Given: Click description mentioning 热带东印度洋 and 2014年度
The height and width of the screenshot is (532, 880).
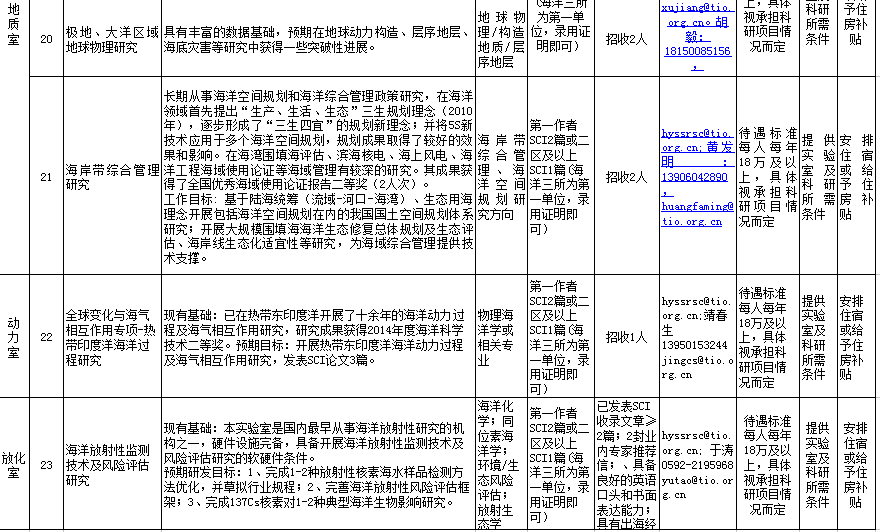Looking at the screenshot, I should (318, 337).
